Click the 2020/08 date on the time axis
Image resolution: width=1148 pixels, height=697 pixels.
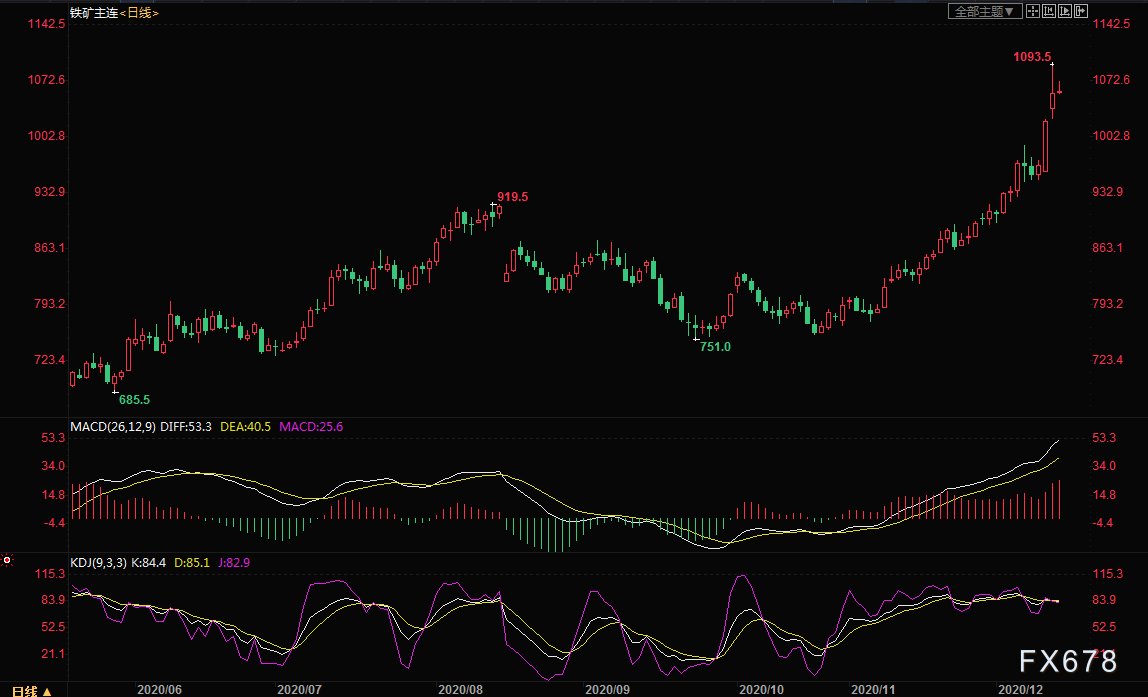click(x=461, y=689)
